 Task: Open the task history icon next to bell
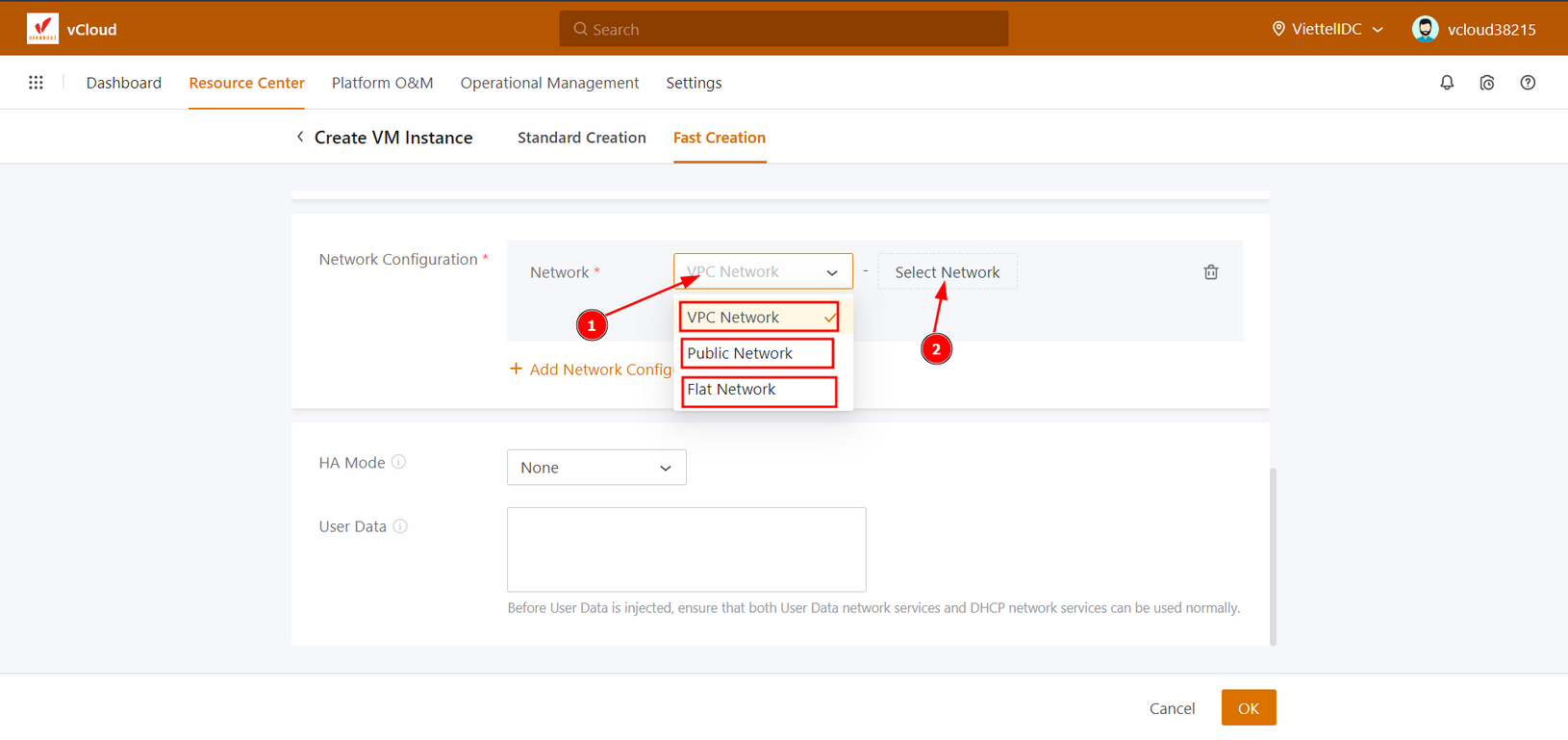1486,83
